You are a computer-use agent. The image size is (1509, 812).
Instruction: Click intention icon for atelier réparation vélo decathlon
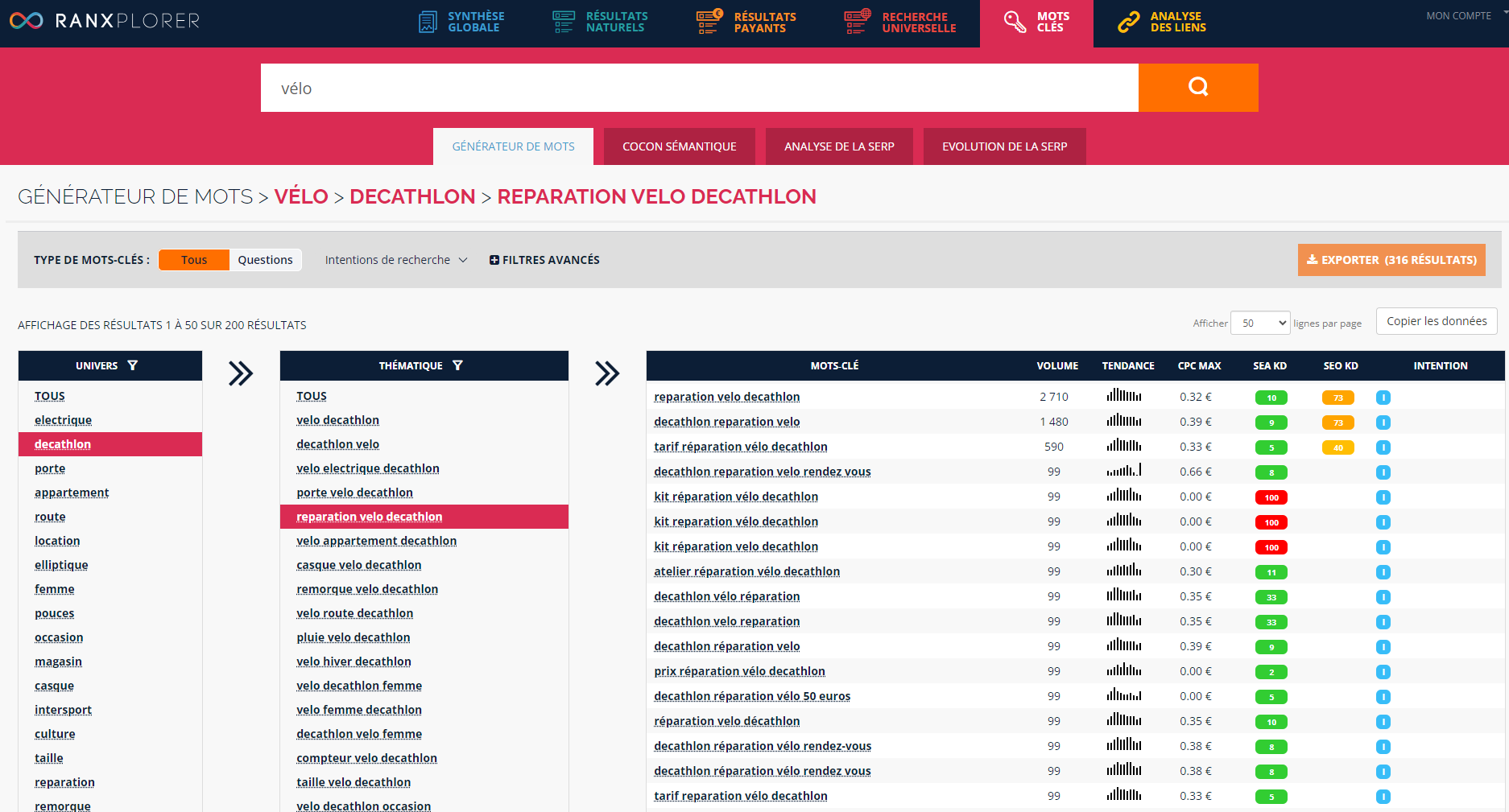pos(1383,572)
